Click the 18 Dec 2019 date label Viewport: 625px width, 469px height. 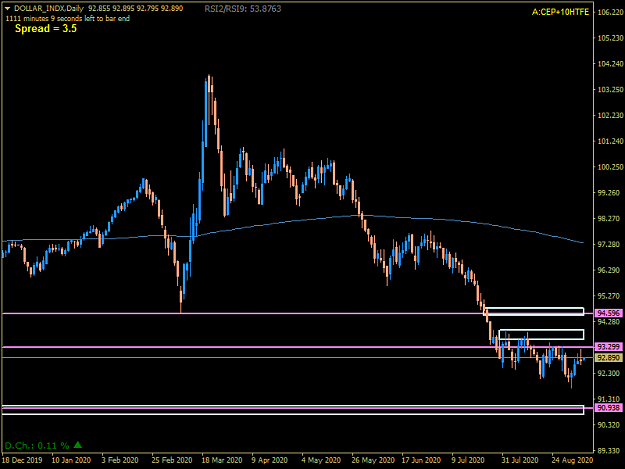point(22,460)
